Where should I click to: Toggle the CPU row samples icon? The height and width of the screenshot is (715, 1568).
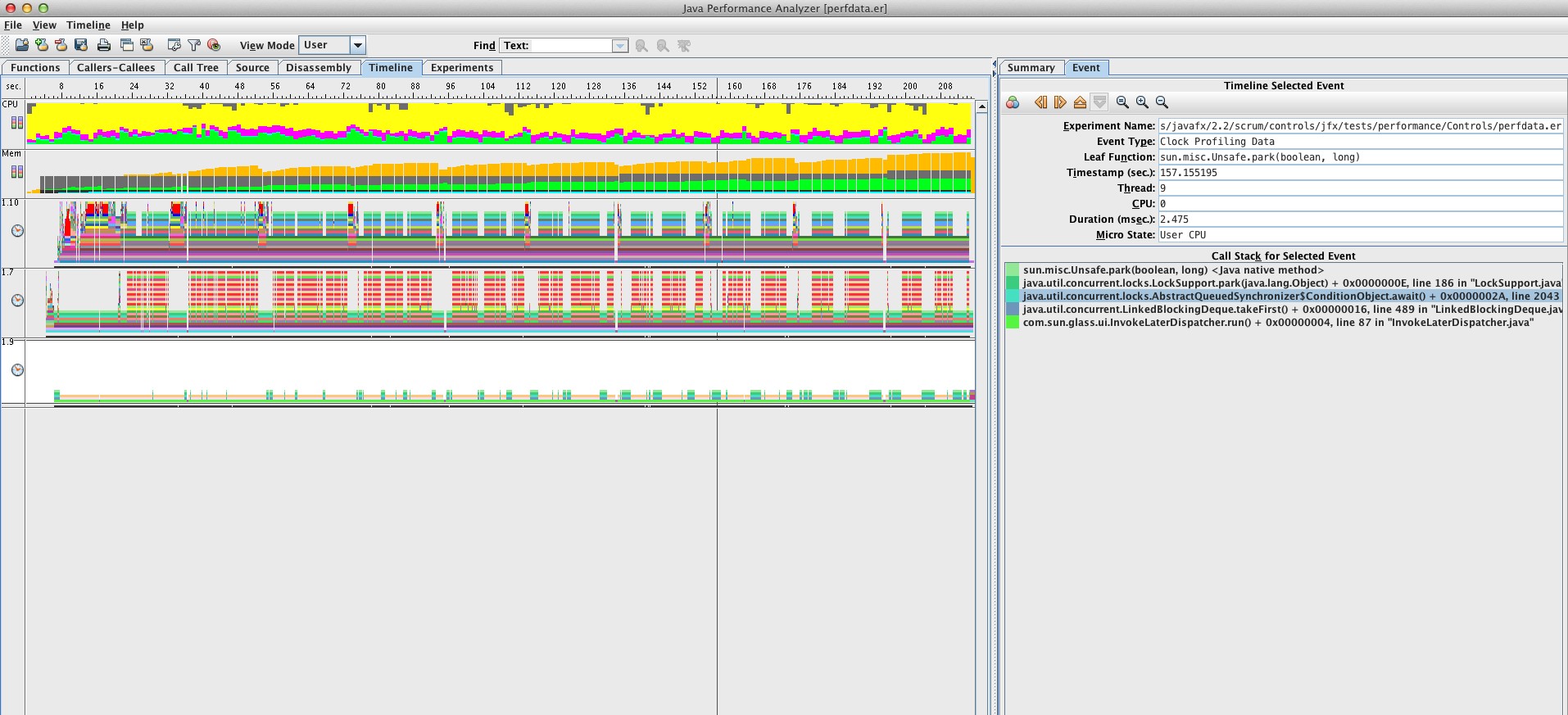[x=16, y=123]
